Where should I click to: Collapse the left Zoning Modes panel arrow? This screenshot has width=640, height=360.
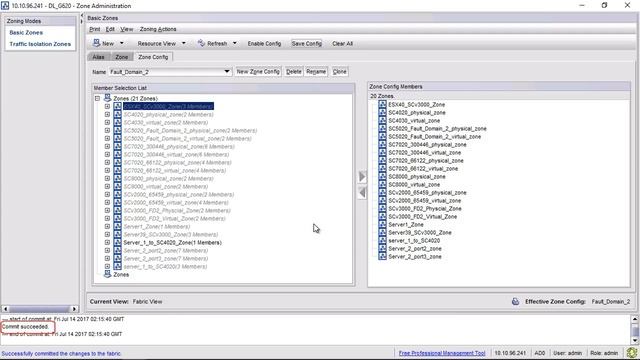(x=82, y=16)
